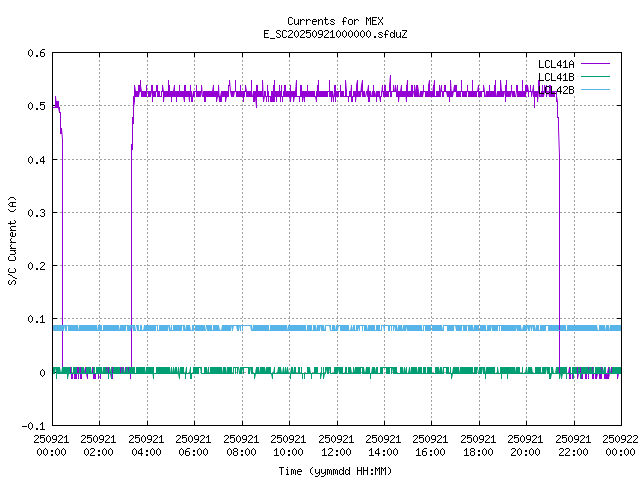Screen dimensions: 640x480
Task: Click the 'S/C Current (A)' y-axis label
Action: (x=12, y=239)
